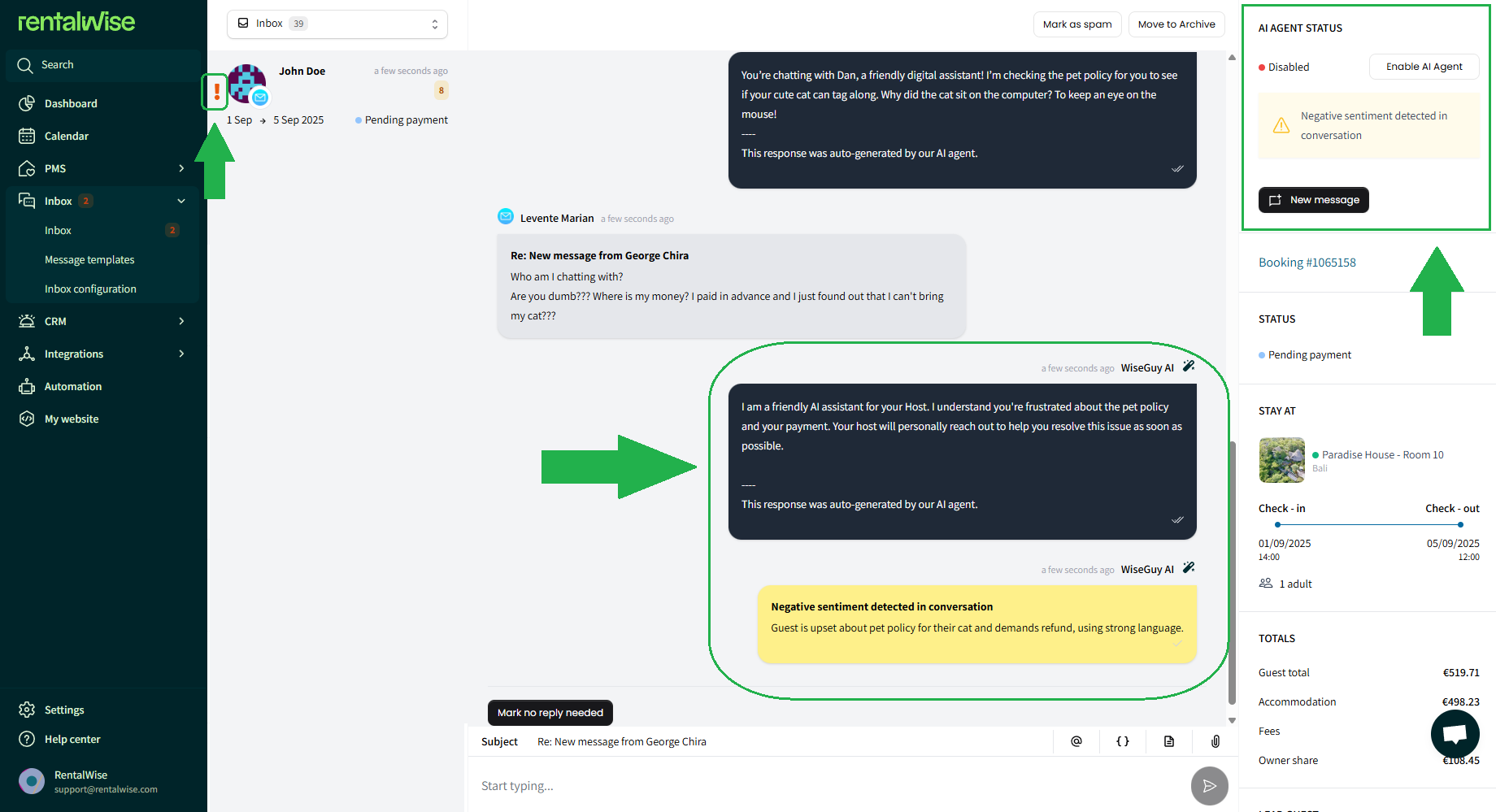Open the Help center
Screen dimensions: 1496x812
tap(72, 739)
